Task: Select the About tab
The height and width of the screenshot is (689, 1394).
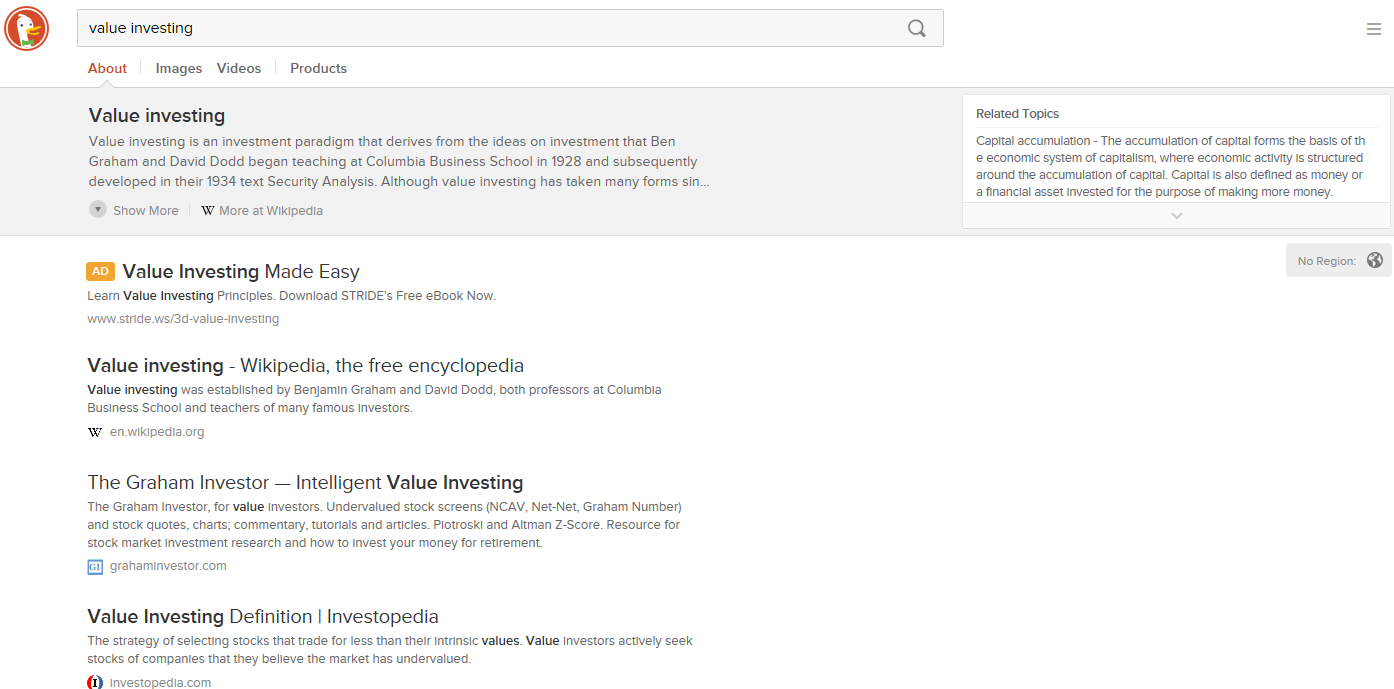Action: point(107,68)
